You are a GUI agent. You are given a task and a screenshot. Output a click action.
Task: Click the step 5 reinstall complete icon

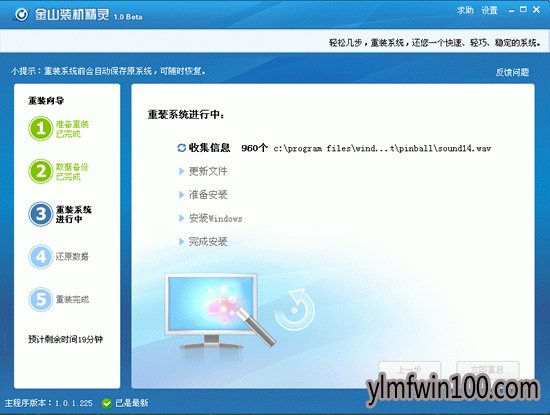tap(40, 299)
